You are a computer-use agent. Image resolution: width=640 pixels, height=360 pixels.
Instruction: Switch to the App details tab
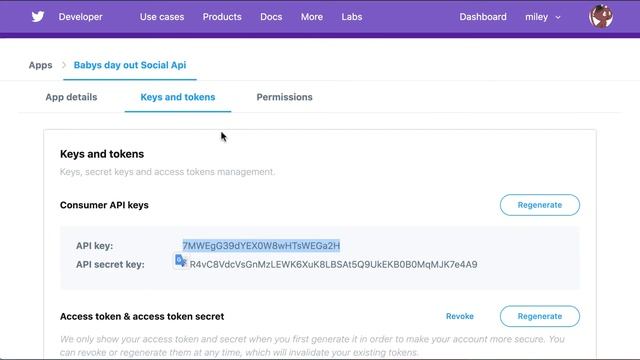click(x=71, y=97)
